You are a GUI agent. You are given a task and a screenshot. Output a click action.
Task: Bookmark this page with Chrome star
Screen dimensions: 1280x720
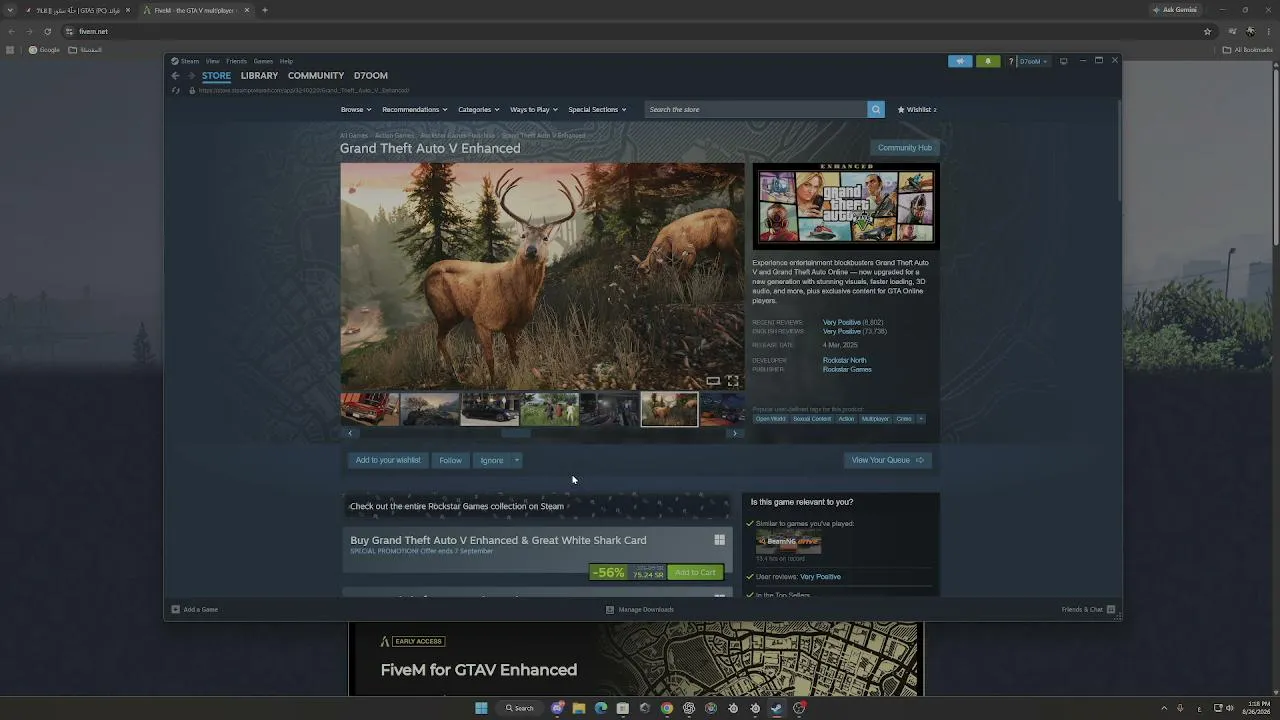pos(1208,31)
